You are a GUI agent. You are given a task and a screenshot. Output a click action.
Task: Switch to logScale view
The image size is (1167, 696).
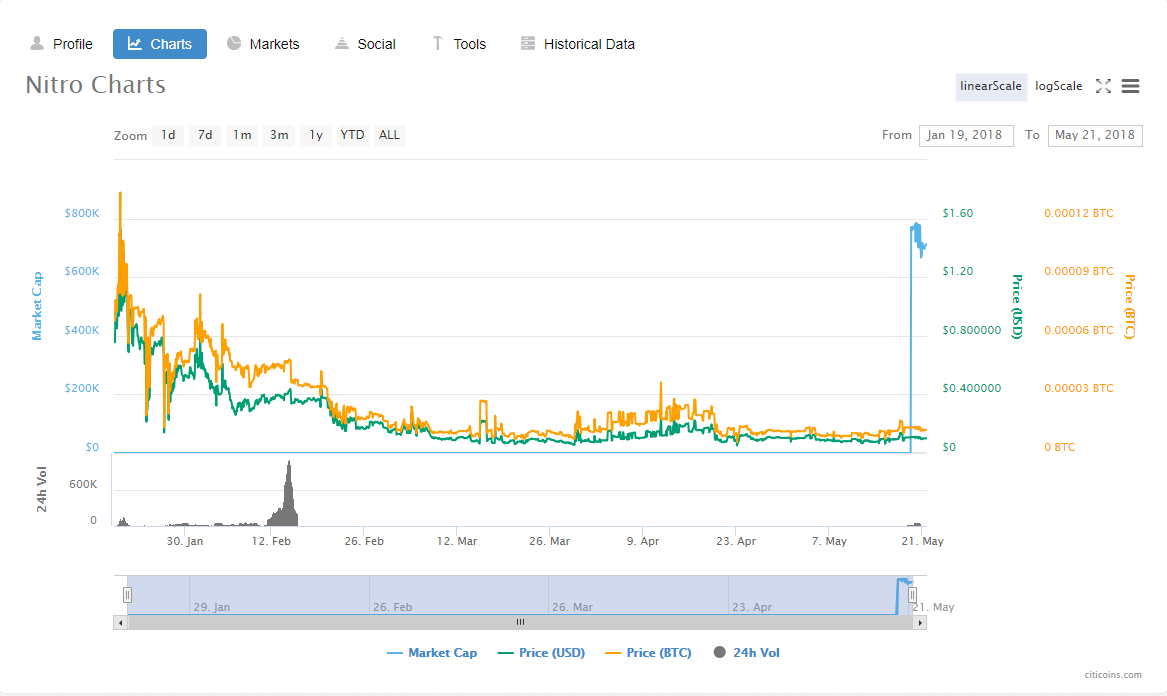1058,86
